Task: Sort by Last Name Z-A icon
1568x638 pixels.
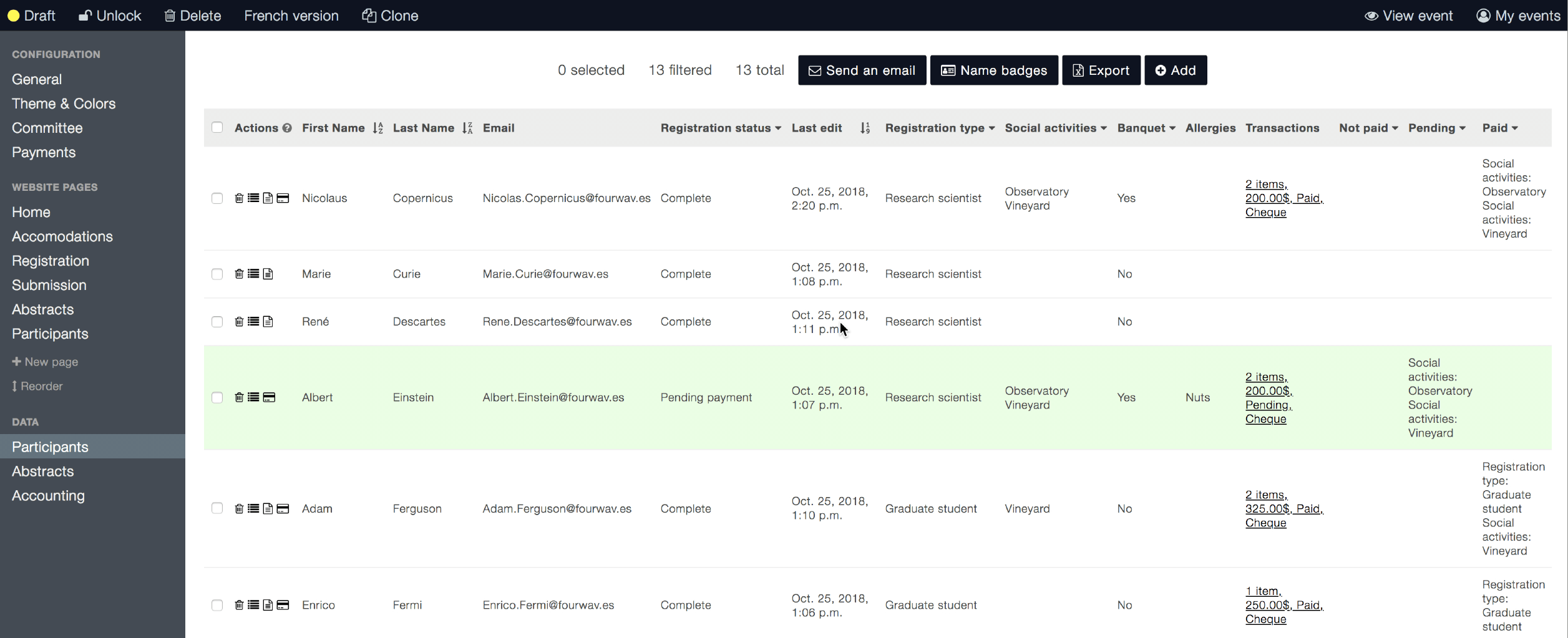Action: click(467, 128)
